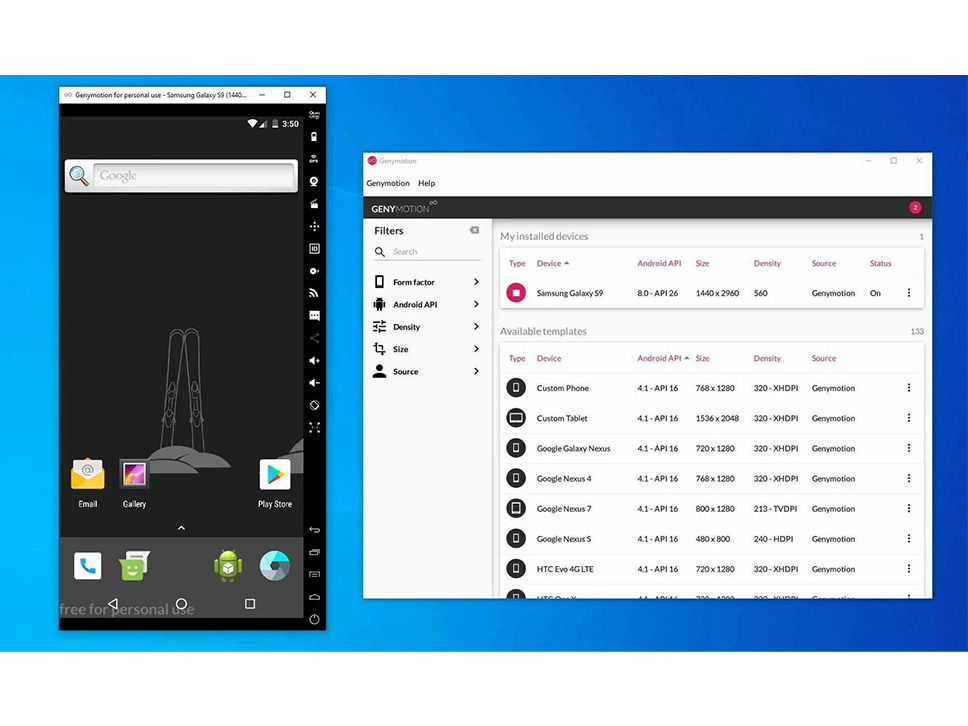Image resolution: width=968 pixels, height=726 pixels.
Task: Launch the Play Store app
Action: (275, 484)
